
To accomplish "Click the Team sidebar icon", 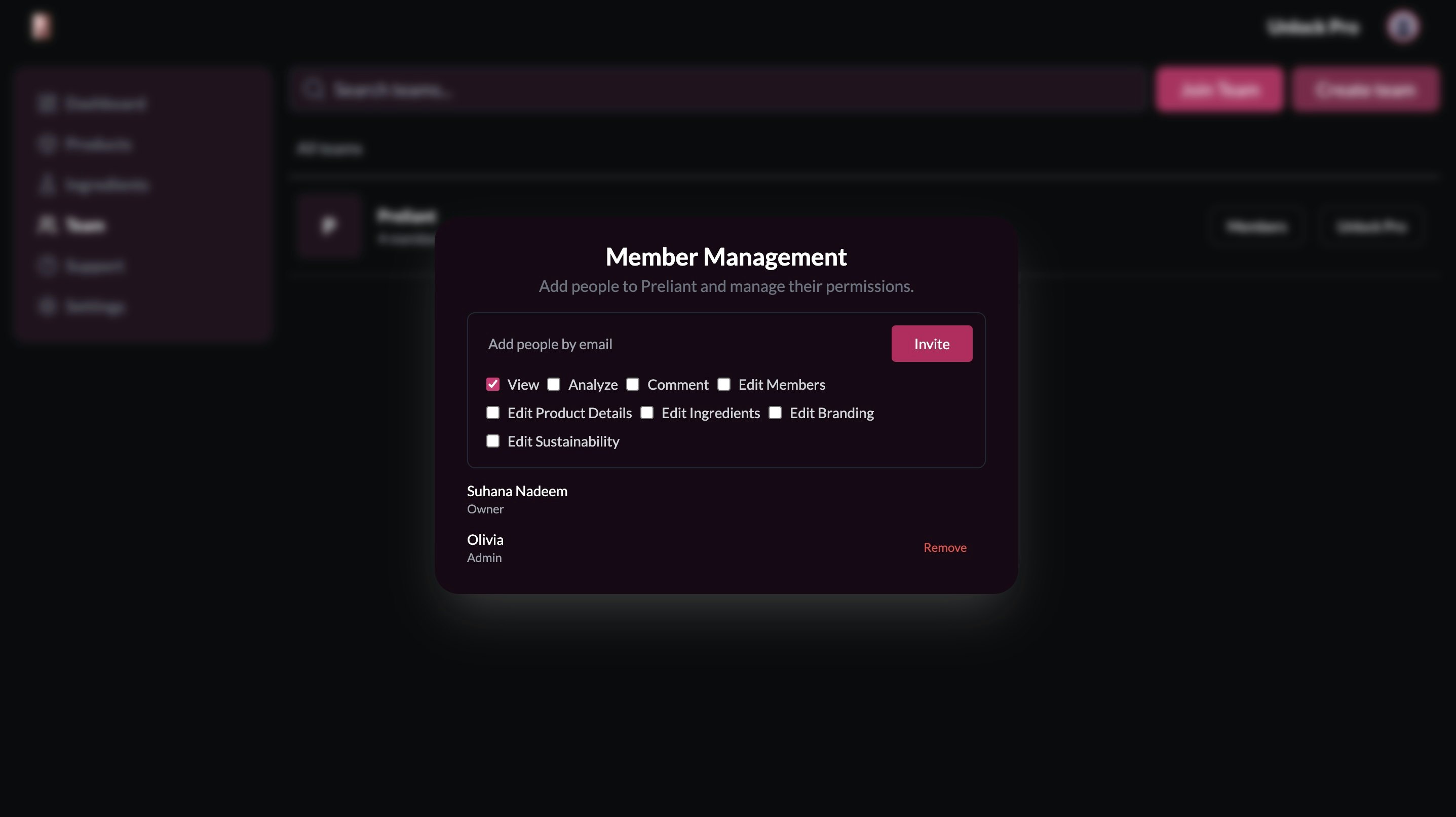I will pos(47,225).
